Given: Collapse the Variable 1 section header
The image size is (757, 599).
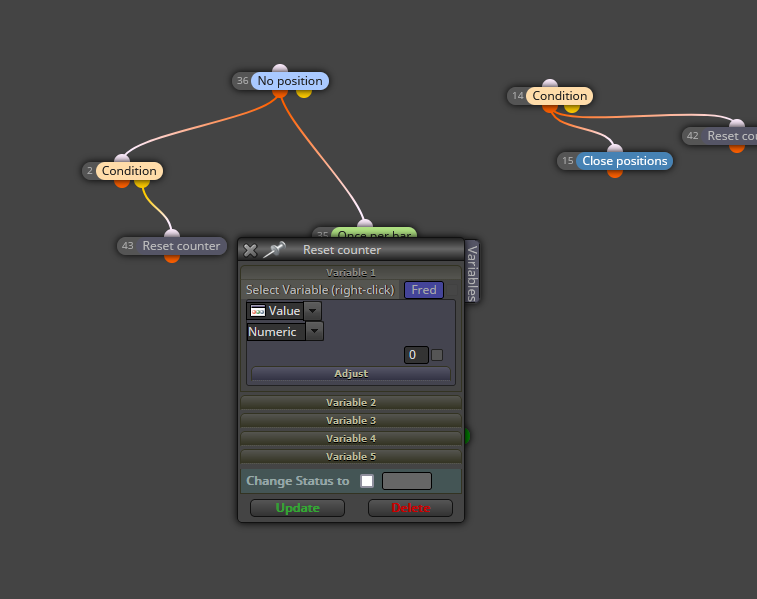Looking at the screenshot, I should pos(351,273).
